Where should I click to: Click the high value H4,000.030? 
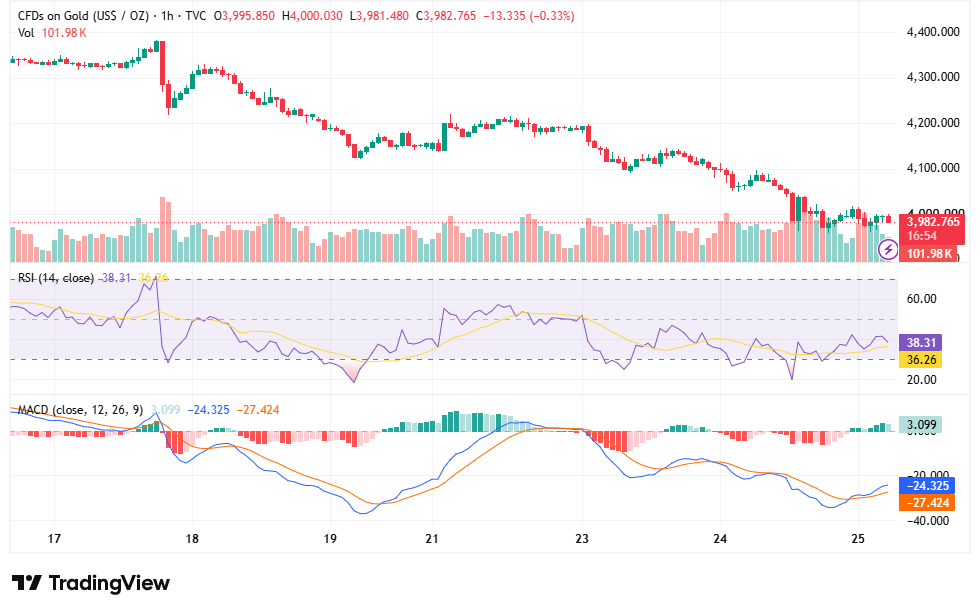tap(312, 16)
